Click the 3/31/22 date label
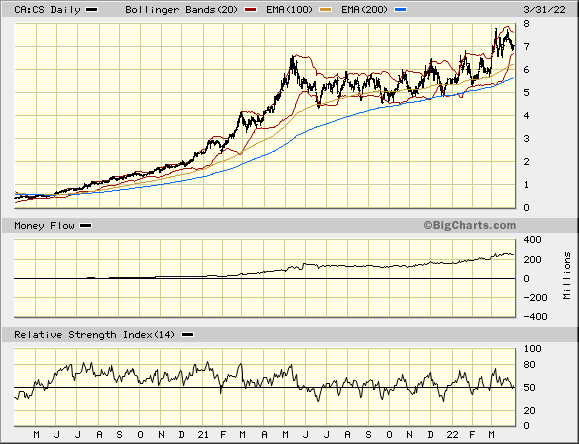579x444 pixels. (544, 10)
